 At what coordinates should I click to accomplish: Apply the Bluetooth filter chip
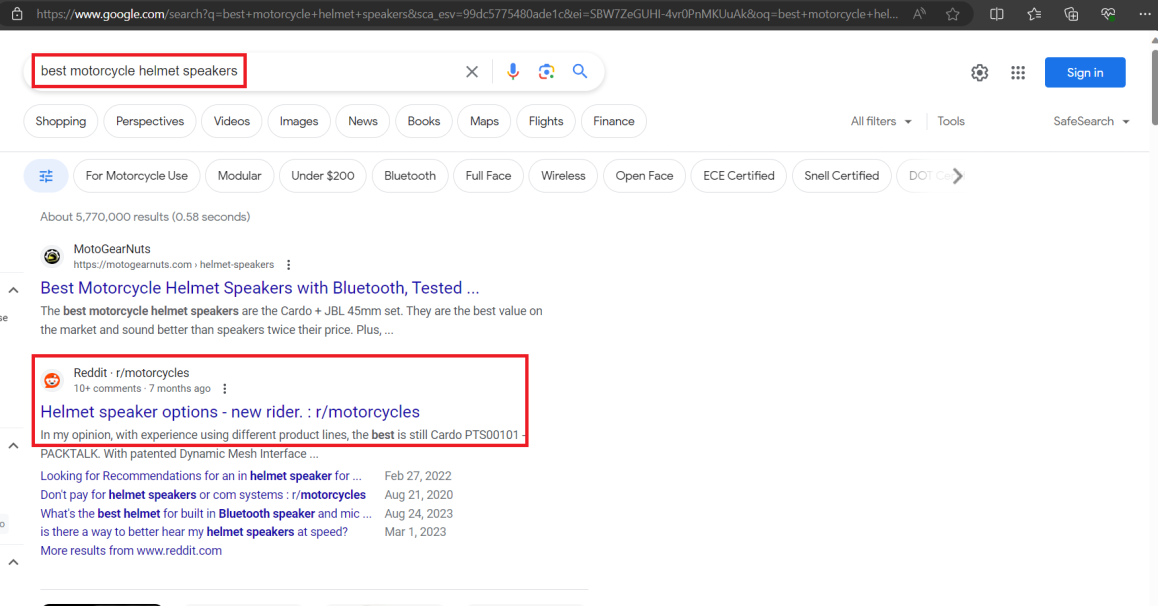pos(410,176)
